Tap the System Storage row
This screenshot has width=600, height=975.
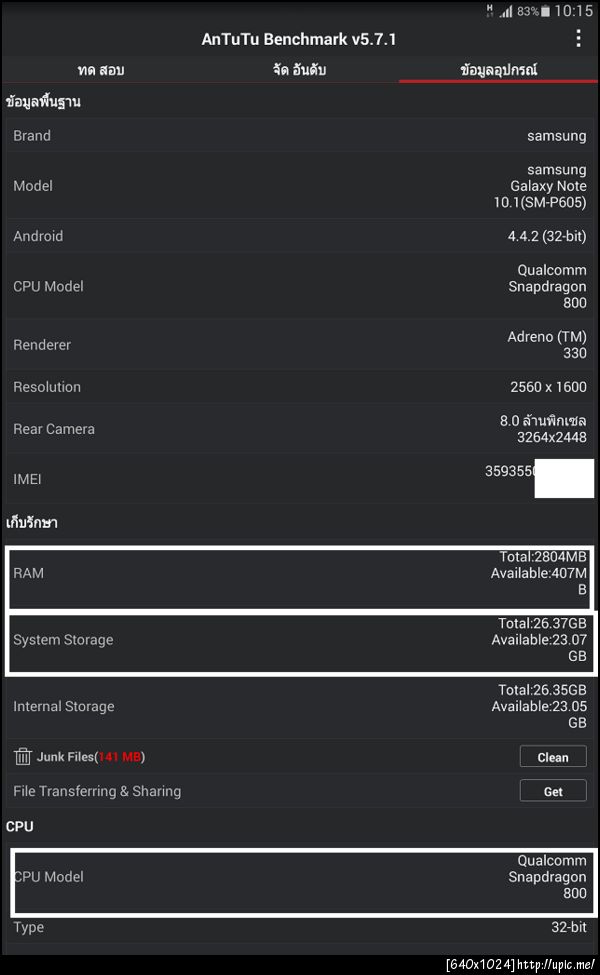[300, 640]
